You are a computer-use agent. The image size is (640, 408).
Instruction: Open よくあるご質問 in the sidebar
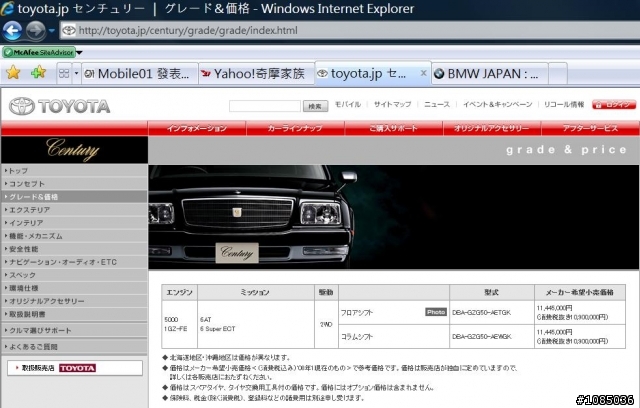[x=74, y=347]
